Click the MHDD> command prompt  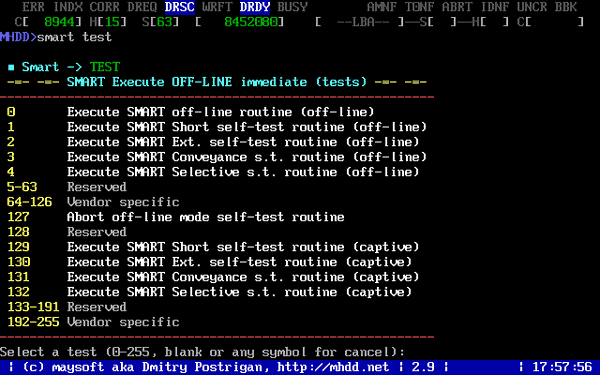click(x=18, y=37)
